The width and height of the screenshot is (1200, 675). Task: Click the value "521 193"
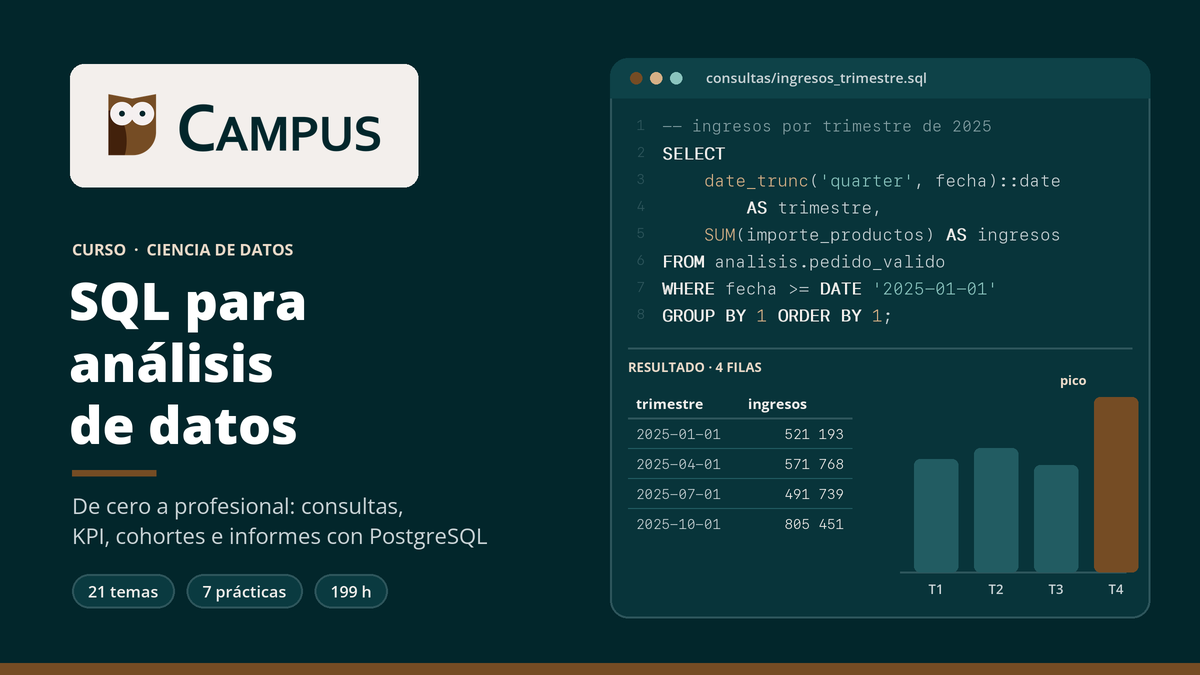814,434
